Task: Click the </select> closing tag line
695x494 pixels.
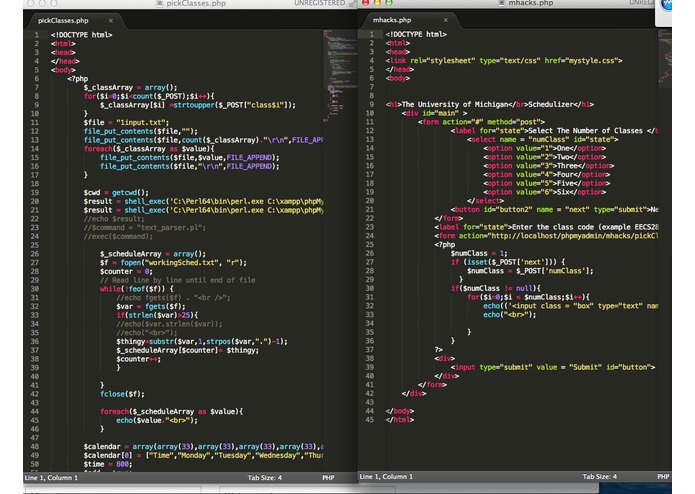Action: click(485, 201)
